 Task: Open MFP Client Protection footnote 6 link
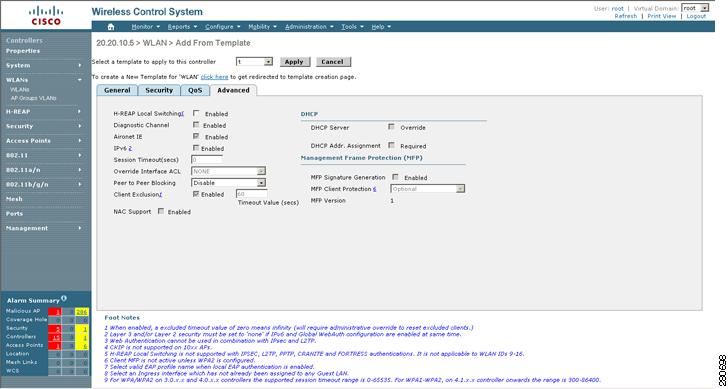[374, 189]
